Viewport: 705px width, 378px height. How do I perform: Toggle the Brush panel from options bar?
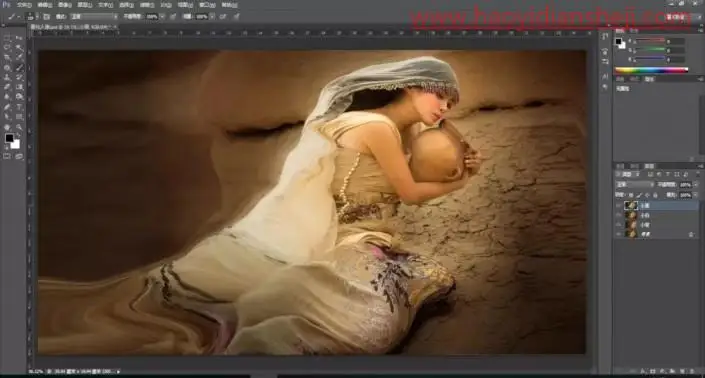pos(46,17)
